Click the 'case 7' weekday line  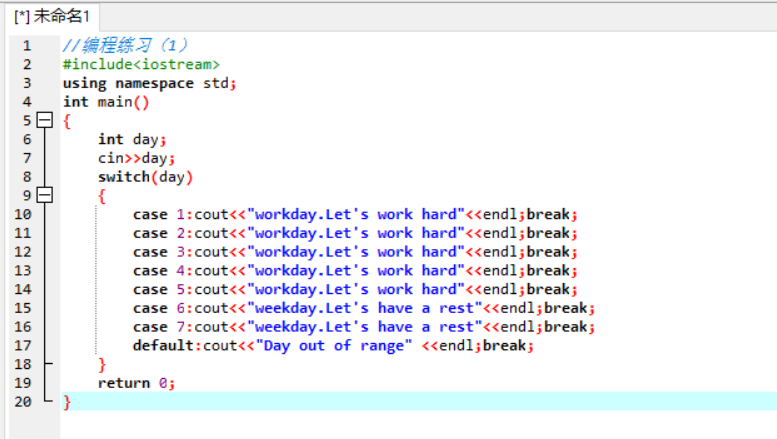364,327
